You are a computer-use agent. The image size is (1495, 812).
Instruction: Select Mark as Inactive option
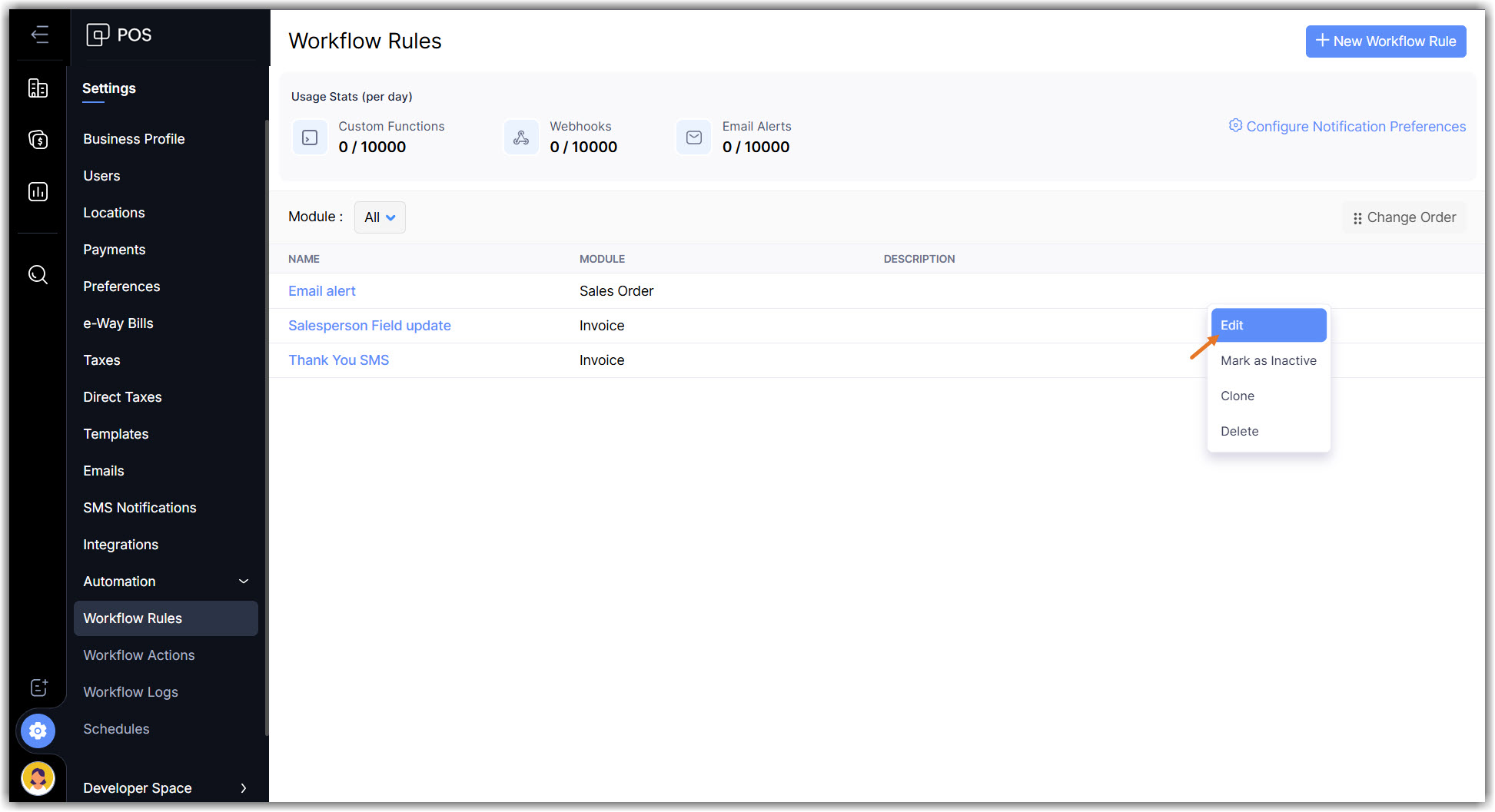(x=1267, y=360)
